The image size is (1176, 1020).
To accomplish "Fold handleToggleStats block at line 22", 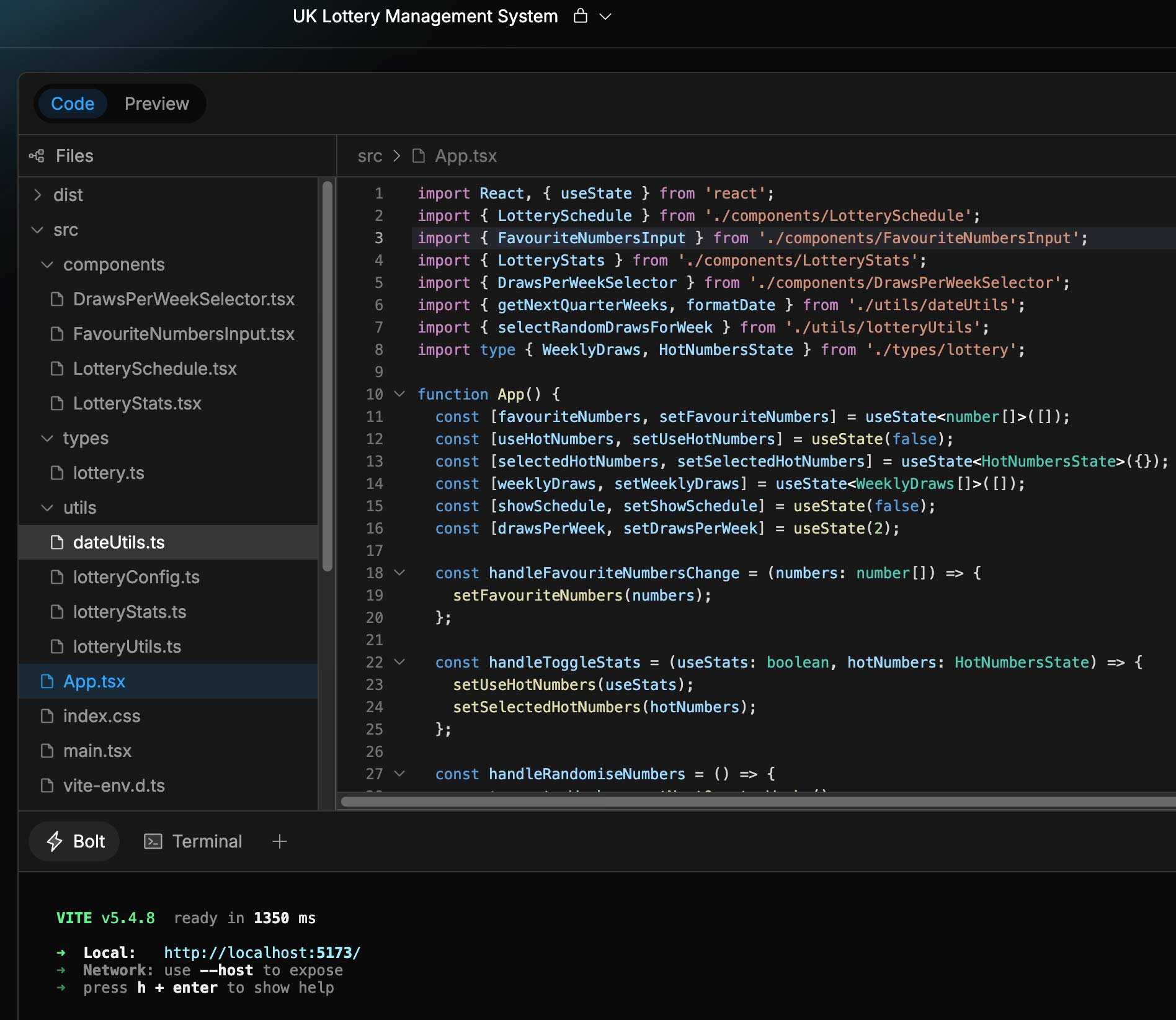I will coord(400,662).
